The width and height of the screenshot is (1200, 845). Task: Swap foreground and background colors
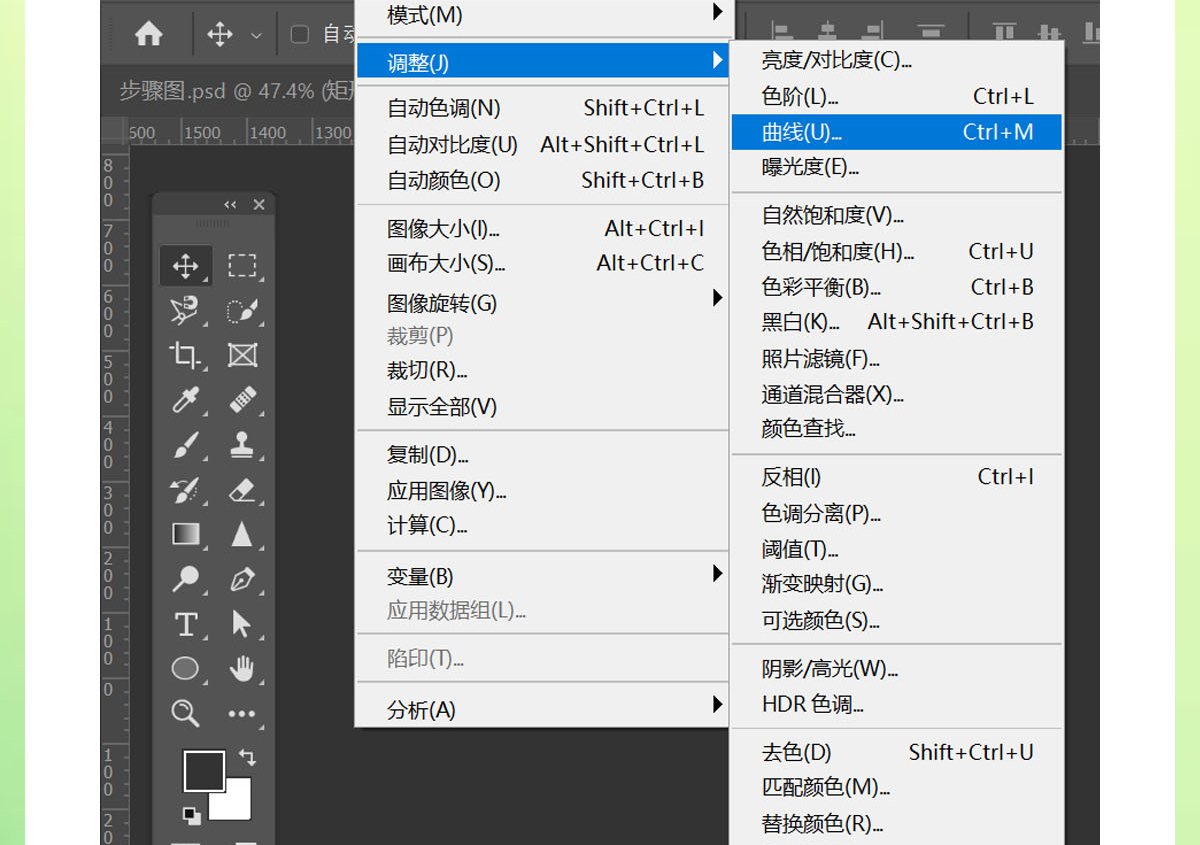pos(247,758)
